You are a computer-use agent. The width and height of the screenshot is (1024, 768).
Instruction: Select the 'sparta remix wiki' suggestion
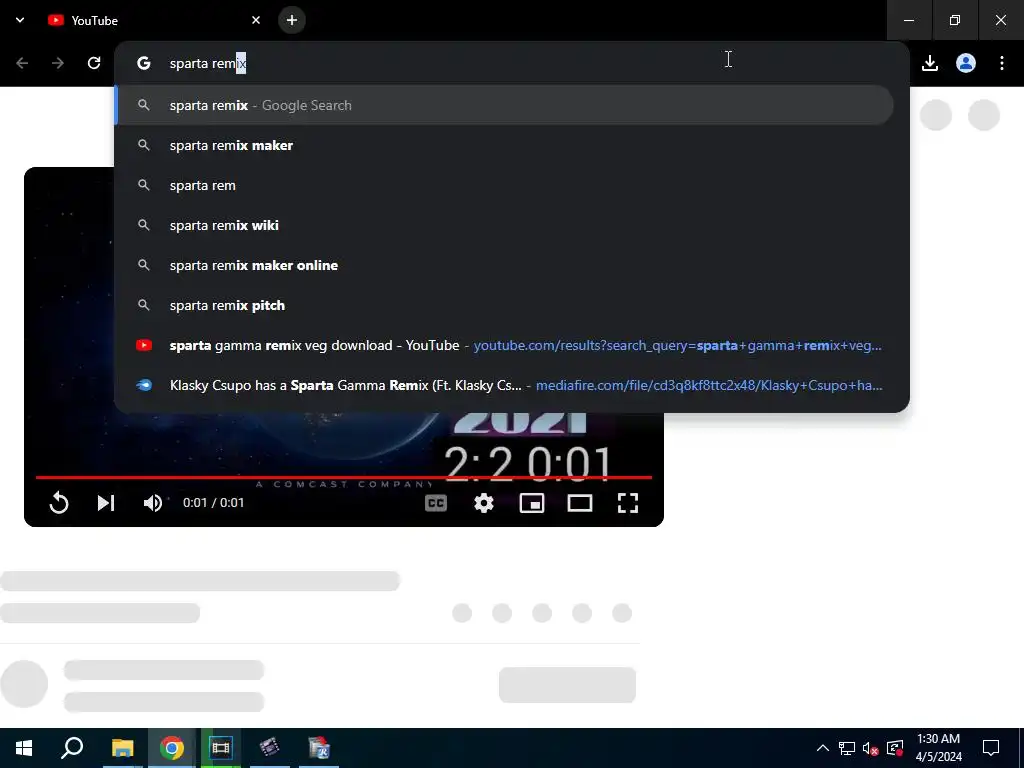tap(504, 225)
